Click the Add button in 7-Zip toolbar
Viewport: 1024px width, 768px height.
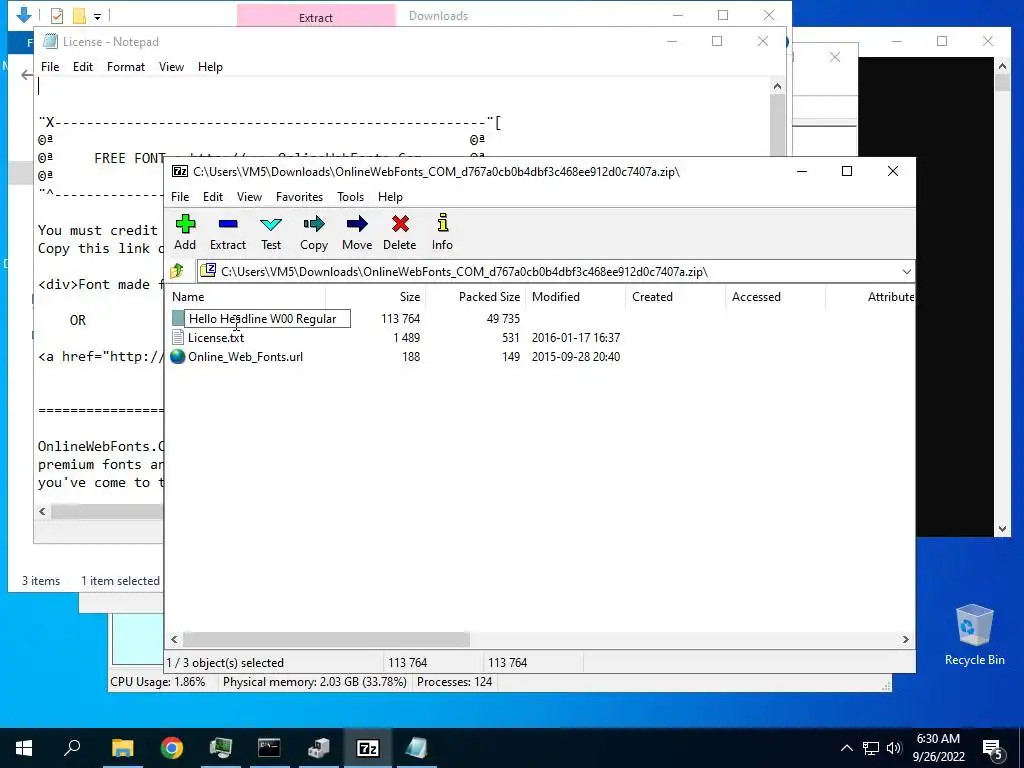pos(185,232)
